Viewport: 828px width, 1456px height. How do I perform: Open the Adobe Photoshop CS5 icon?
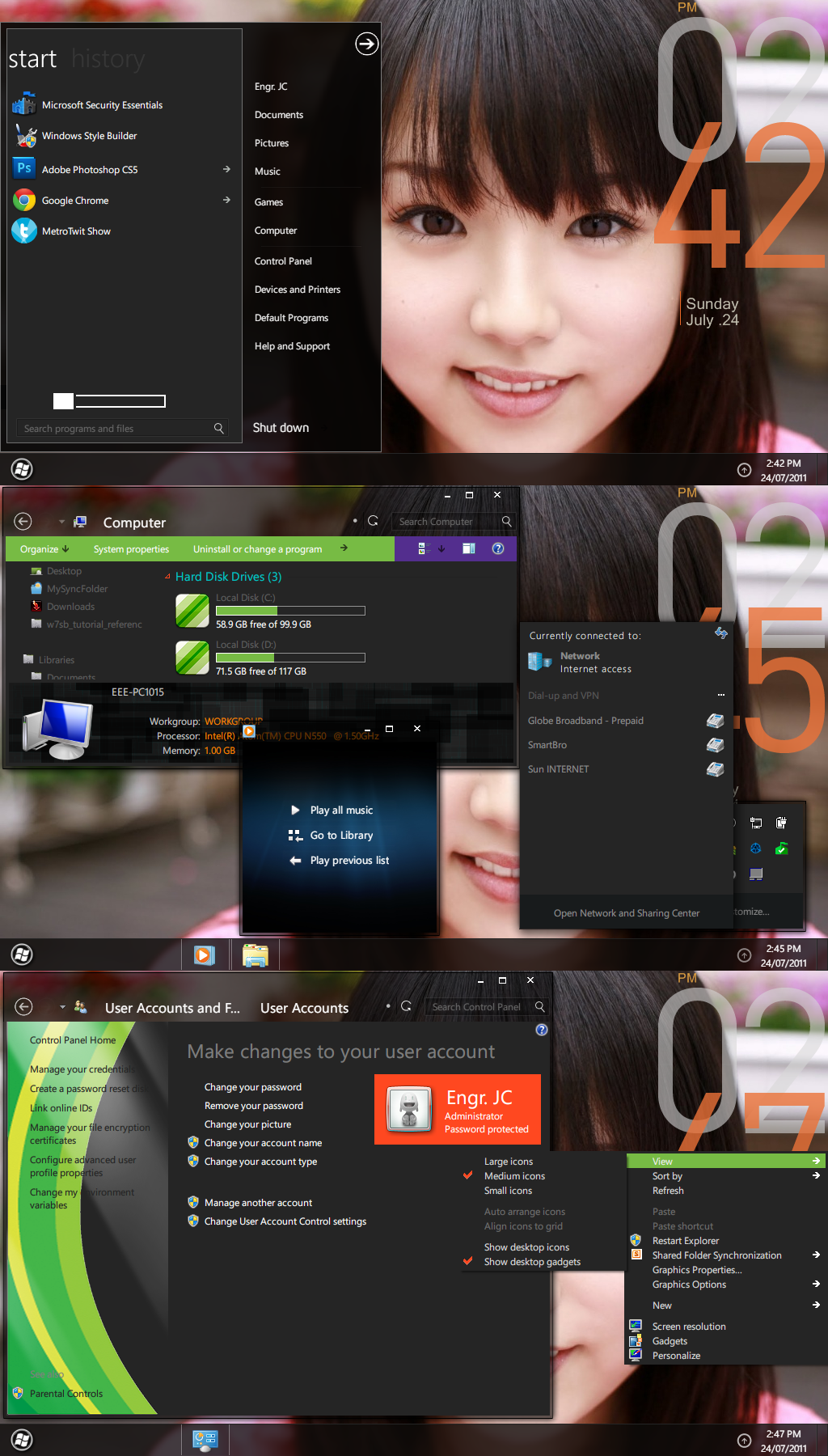click(24, 168)
